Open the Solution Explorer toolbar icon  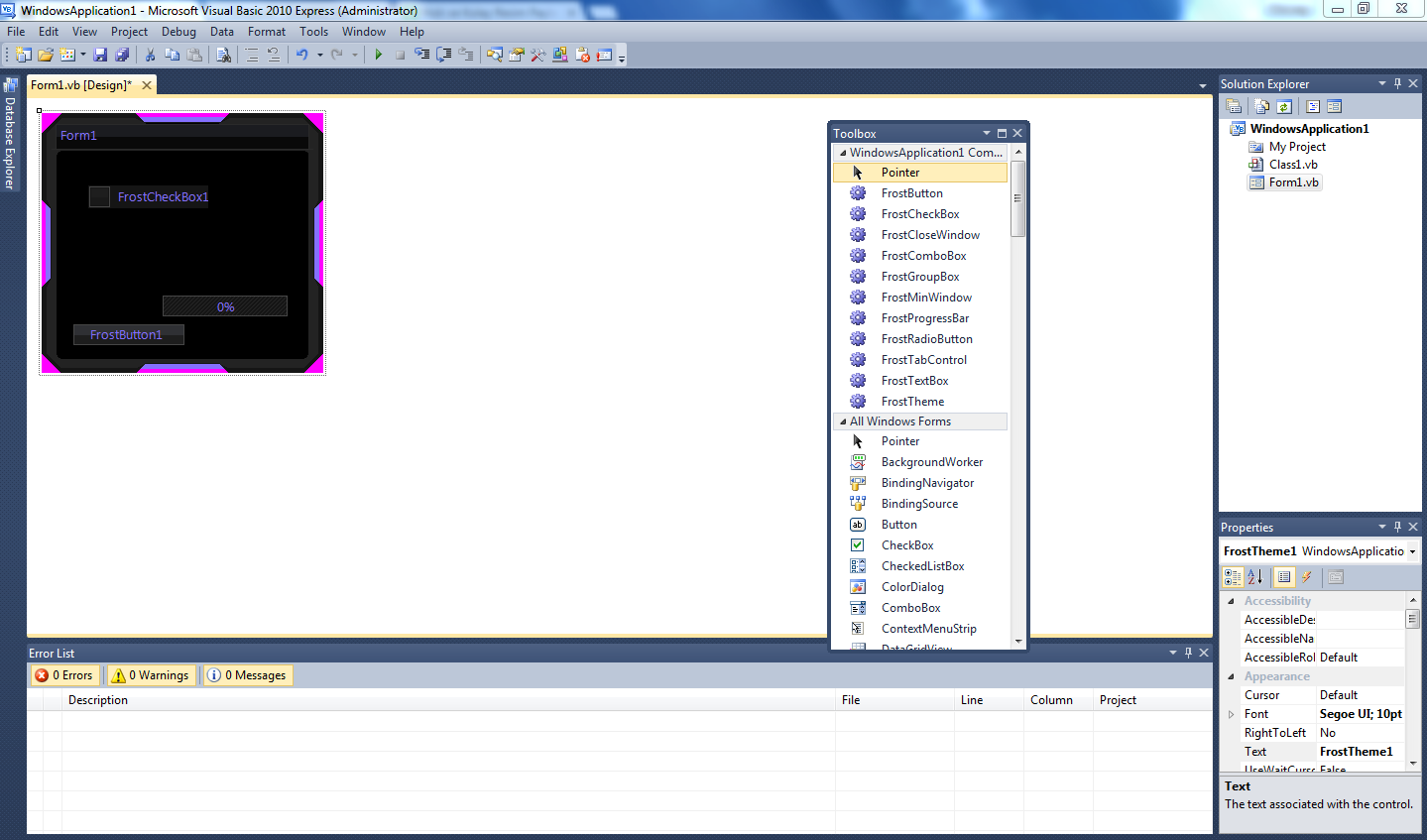pos(494,56)
